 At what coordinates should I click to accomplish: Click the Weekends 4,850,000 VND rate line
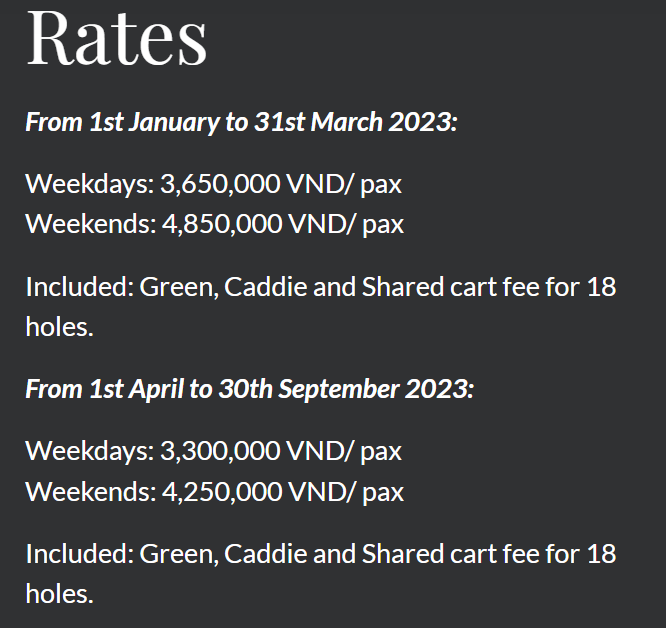pos(214,224)
